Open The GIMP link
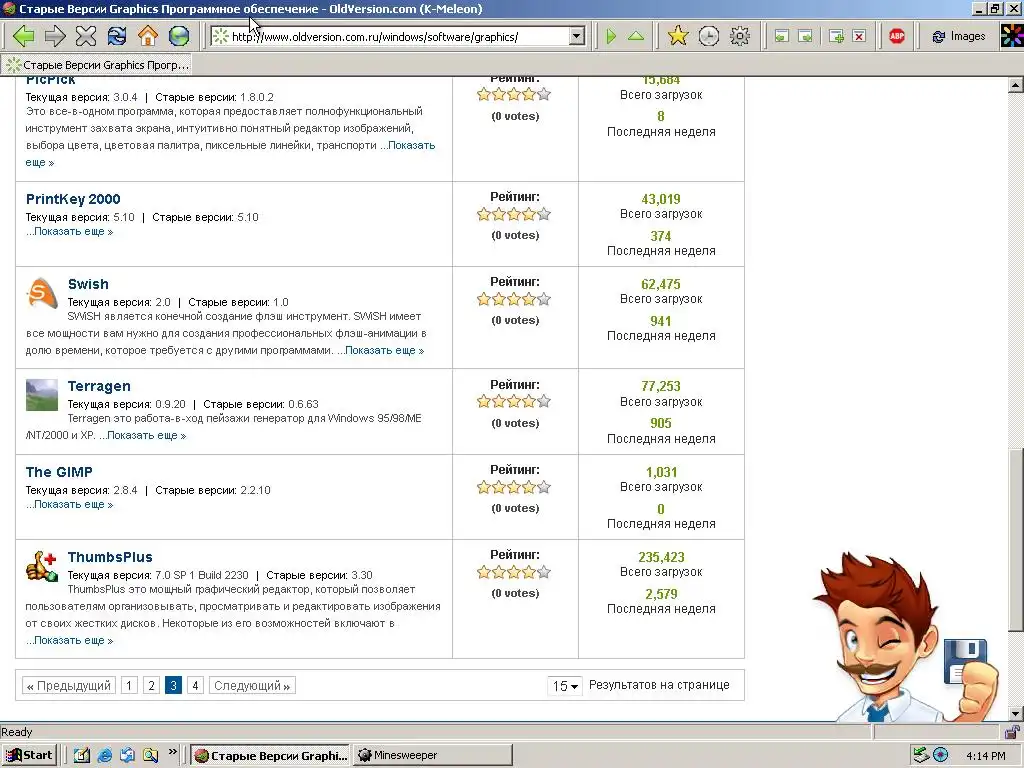Image resolution: width=1024 pixels, height=768 pixels. tap(59, 472)
